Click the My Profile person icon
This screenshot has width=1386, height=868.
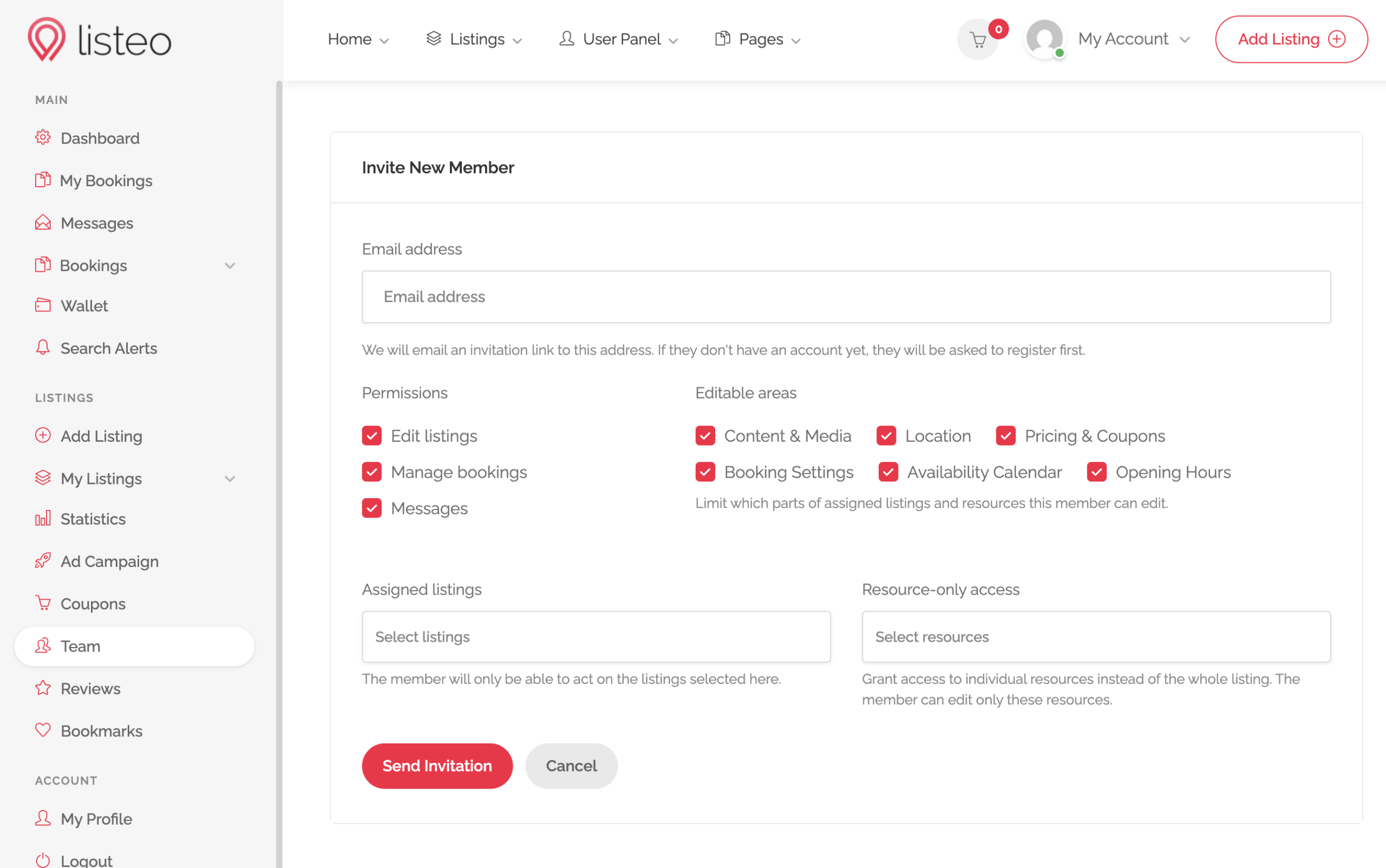click(43, 819)
